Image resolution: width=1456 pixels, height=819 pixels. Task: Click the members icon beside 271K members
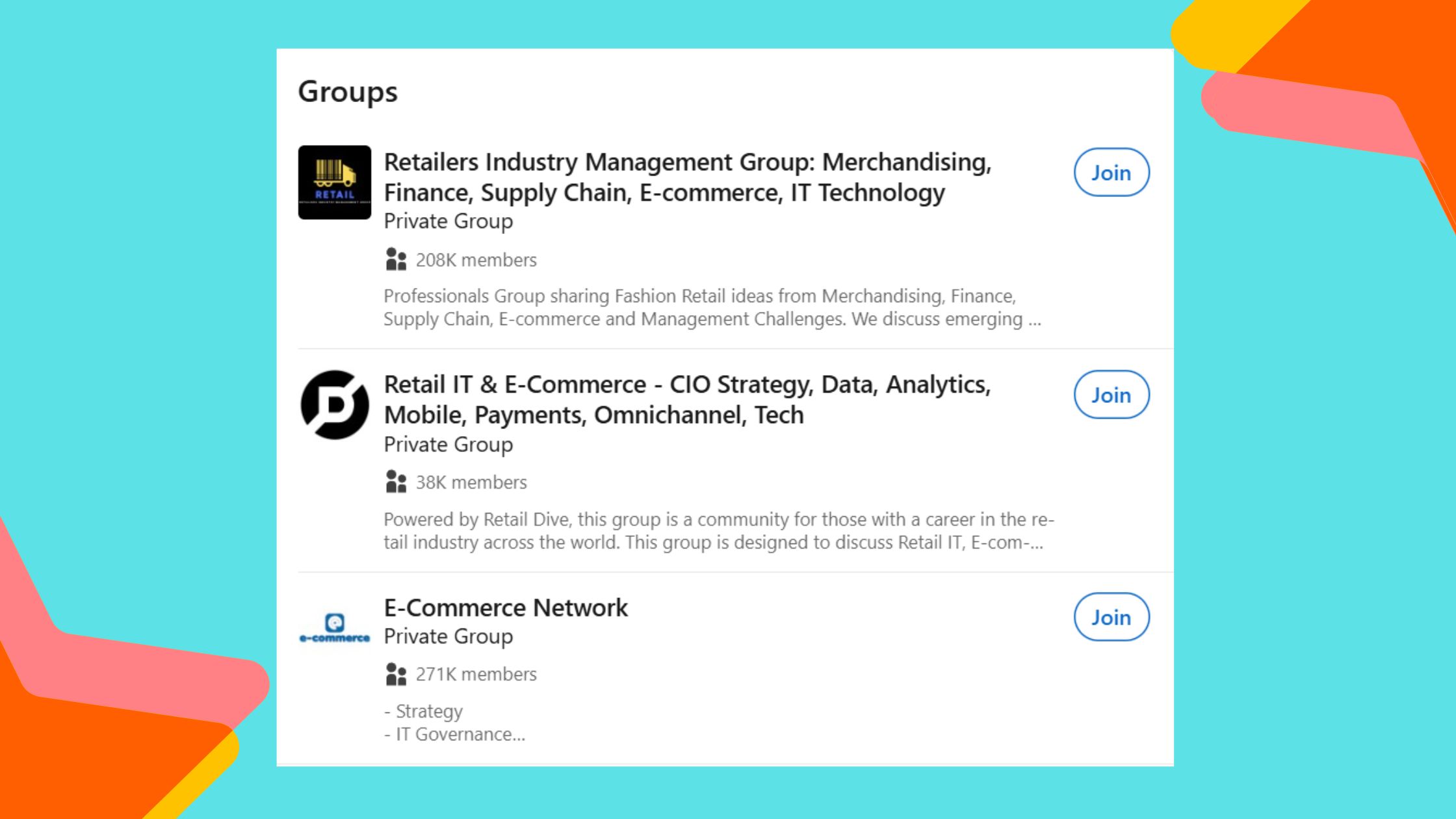coord(395,674)
